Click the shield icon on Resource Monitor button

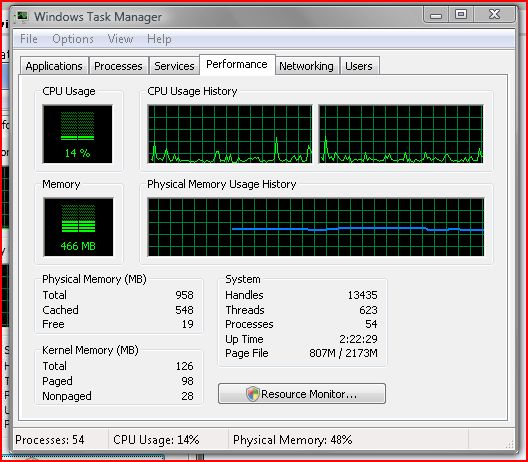tap(252, 394)
